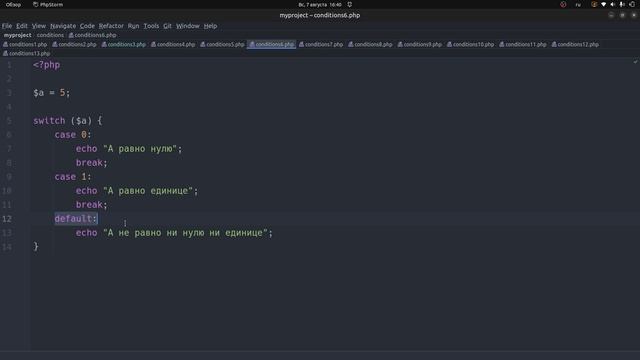Place cursor on the <?php opening tag

[47, 65]
